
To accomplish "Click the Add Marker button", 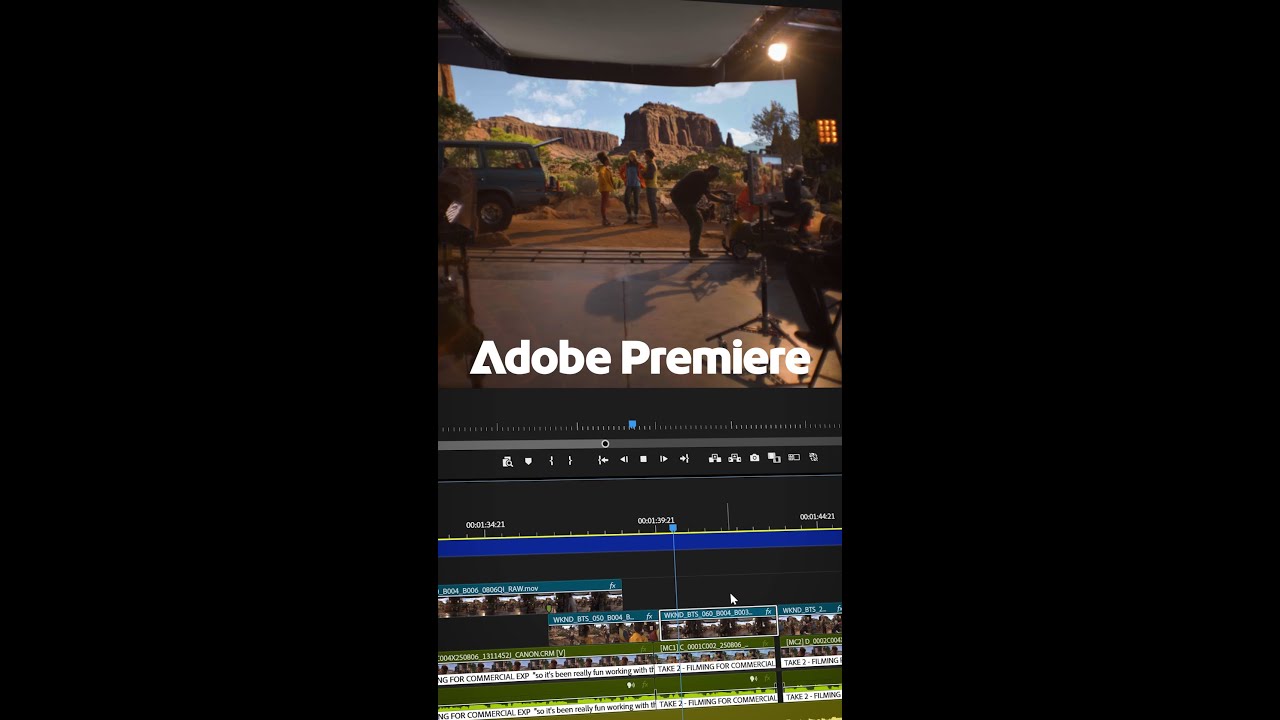I will 528,461.
